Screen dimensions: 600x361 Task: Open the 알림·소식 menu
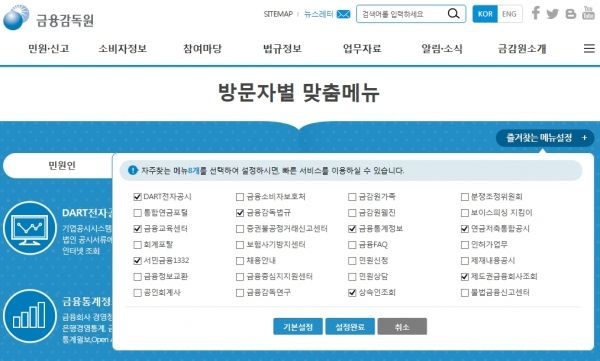coord(442,49)
